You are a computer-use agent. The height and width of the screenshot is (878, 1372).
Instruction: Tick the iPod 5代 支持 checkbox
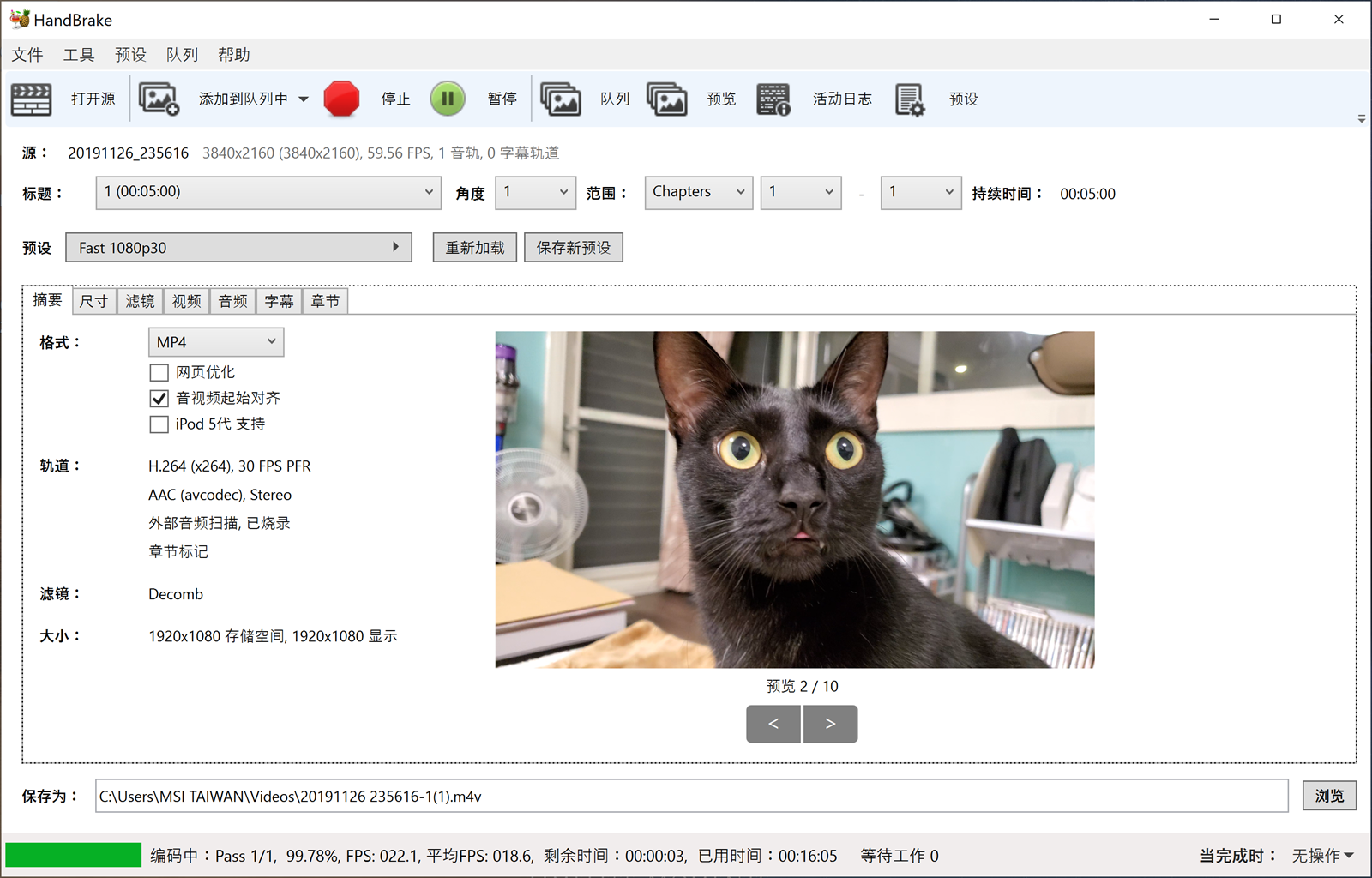coord(159,424)
